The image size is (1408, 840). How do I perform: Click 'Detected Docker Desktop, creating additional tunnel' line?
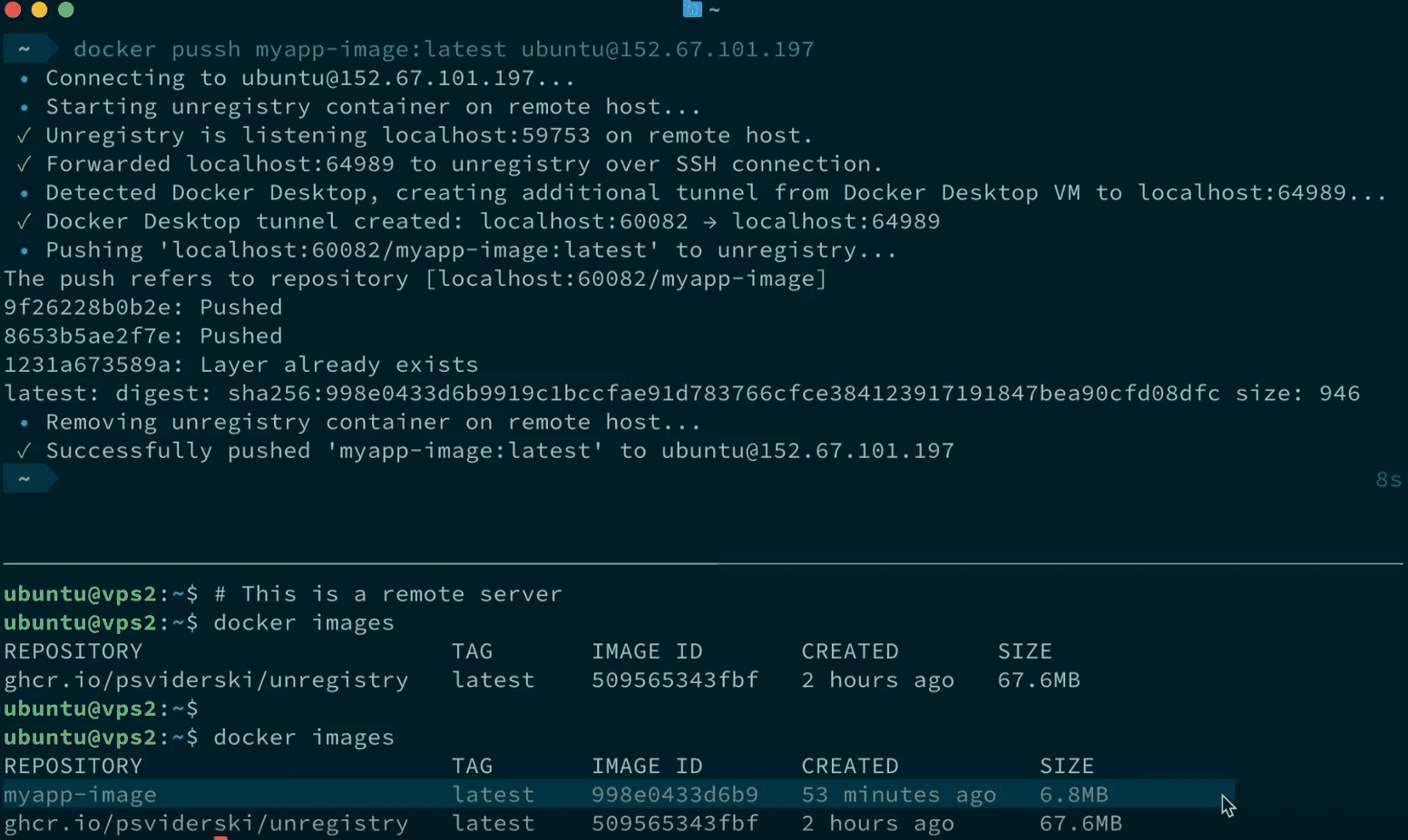pyautogui.click(x=716, y=193)
